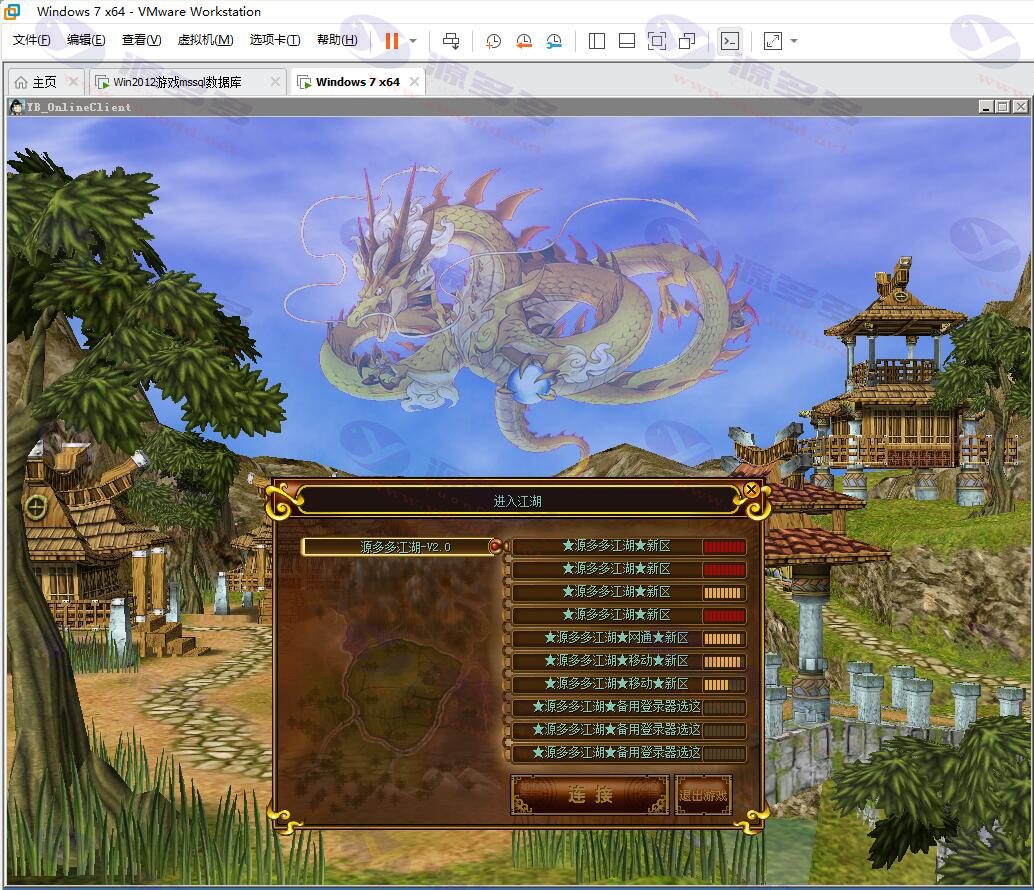Open the 选项卡(T) menu
The height and width of the screenshot is (890, 1034).
click(275, 40)
